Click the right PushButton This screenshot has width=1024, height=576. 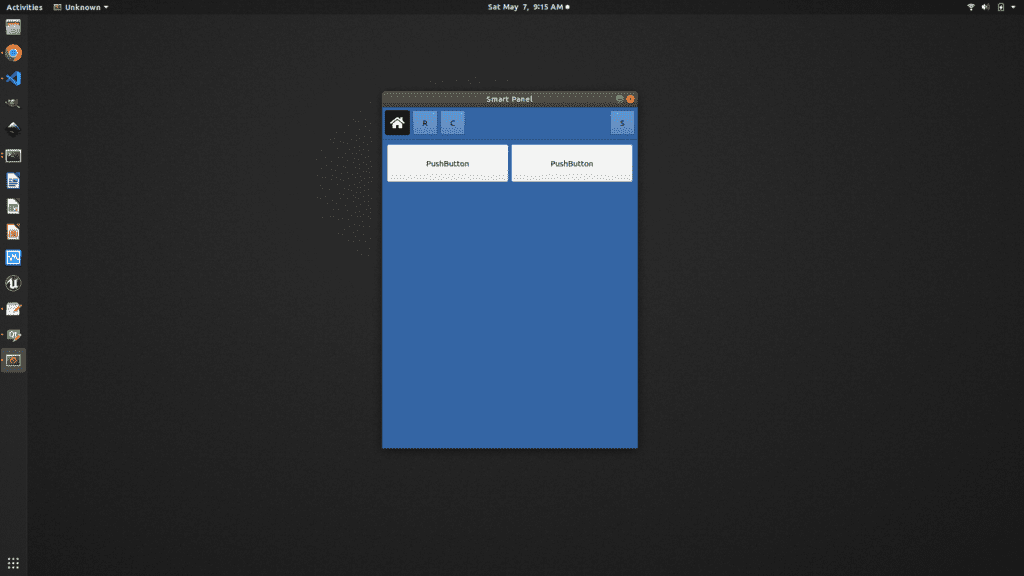[x=572, y=163]
